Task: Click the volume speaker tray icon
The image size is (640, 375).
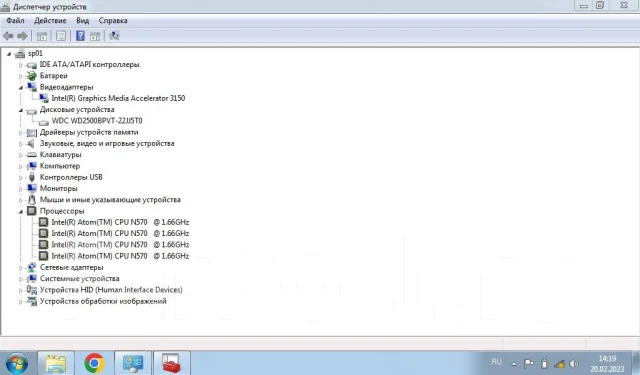Action: [574, 364]
